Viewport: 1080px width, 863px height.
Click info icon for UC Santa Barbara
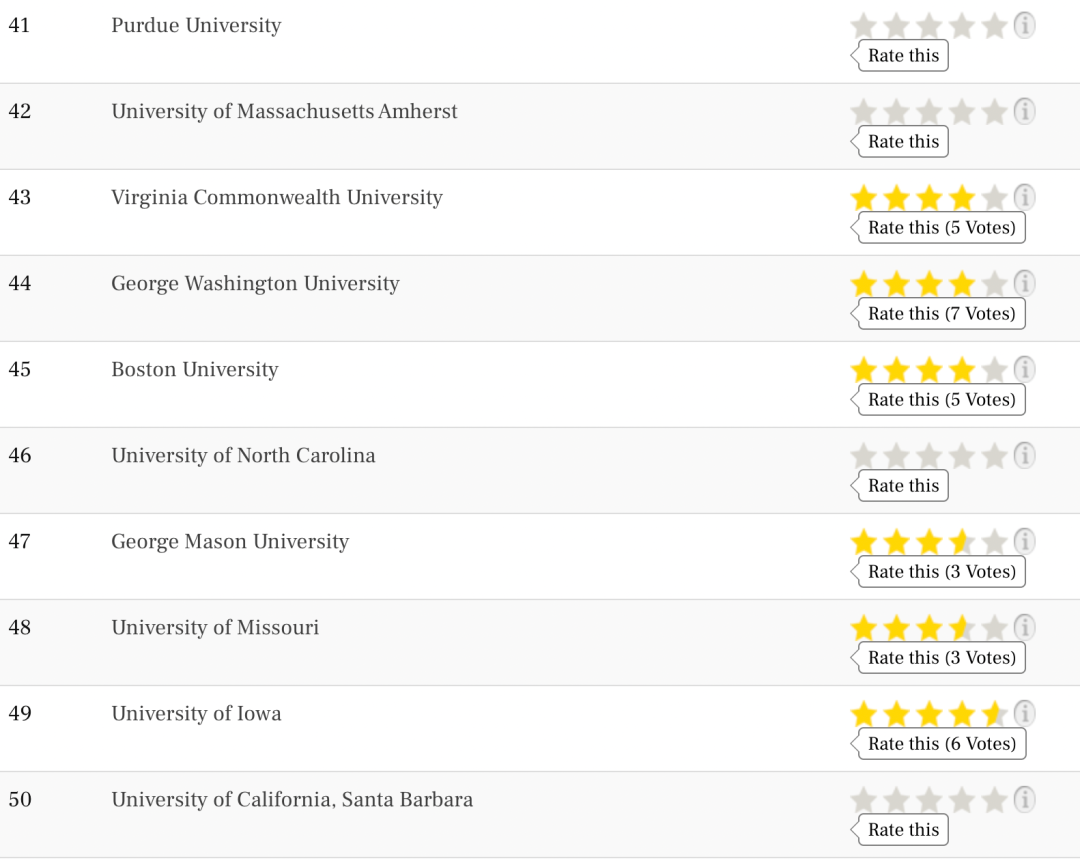pos(1024,799)
